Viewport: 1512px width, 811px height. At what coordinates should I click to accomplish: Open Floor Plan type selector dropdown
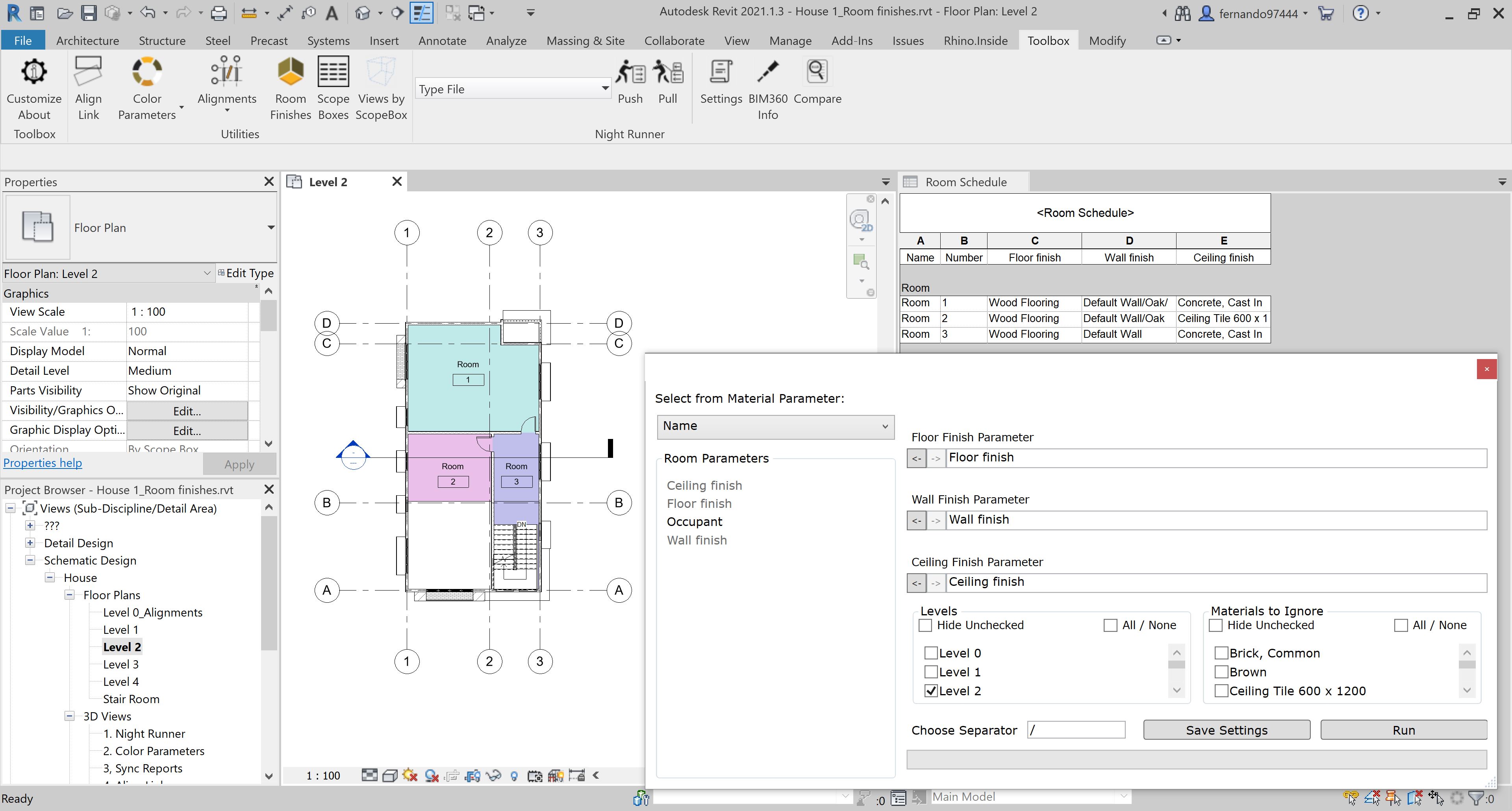(271, 228)
